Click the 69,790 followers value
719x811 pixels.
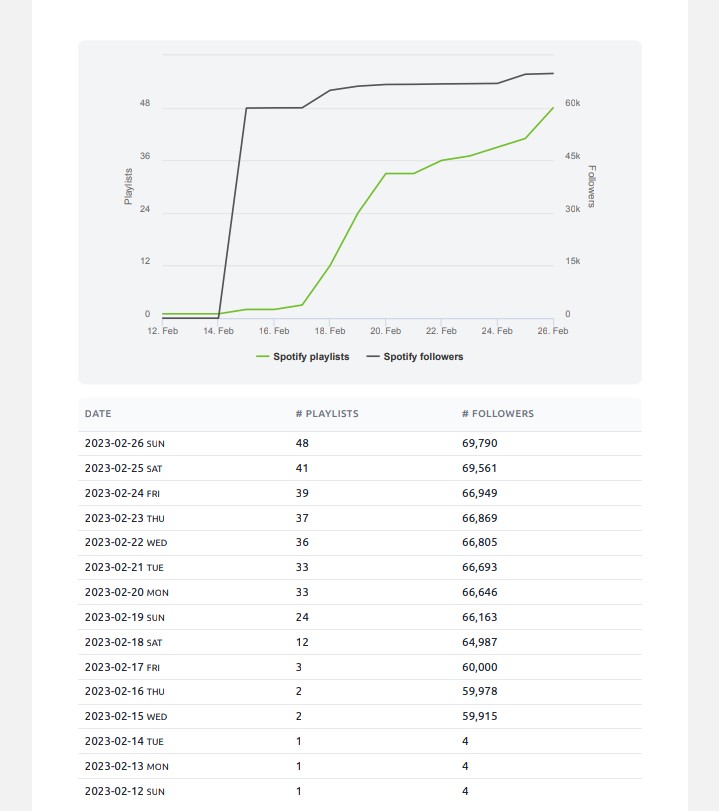(x=480, y=443)
